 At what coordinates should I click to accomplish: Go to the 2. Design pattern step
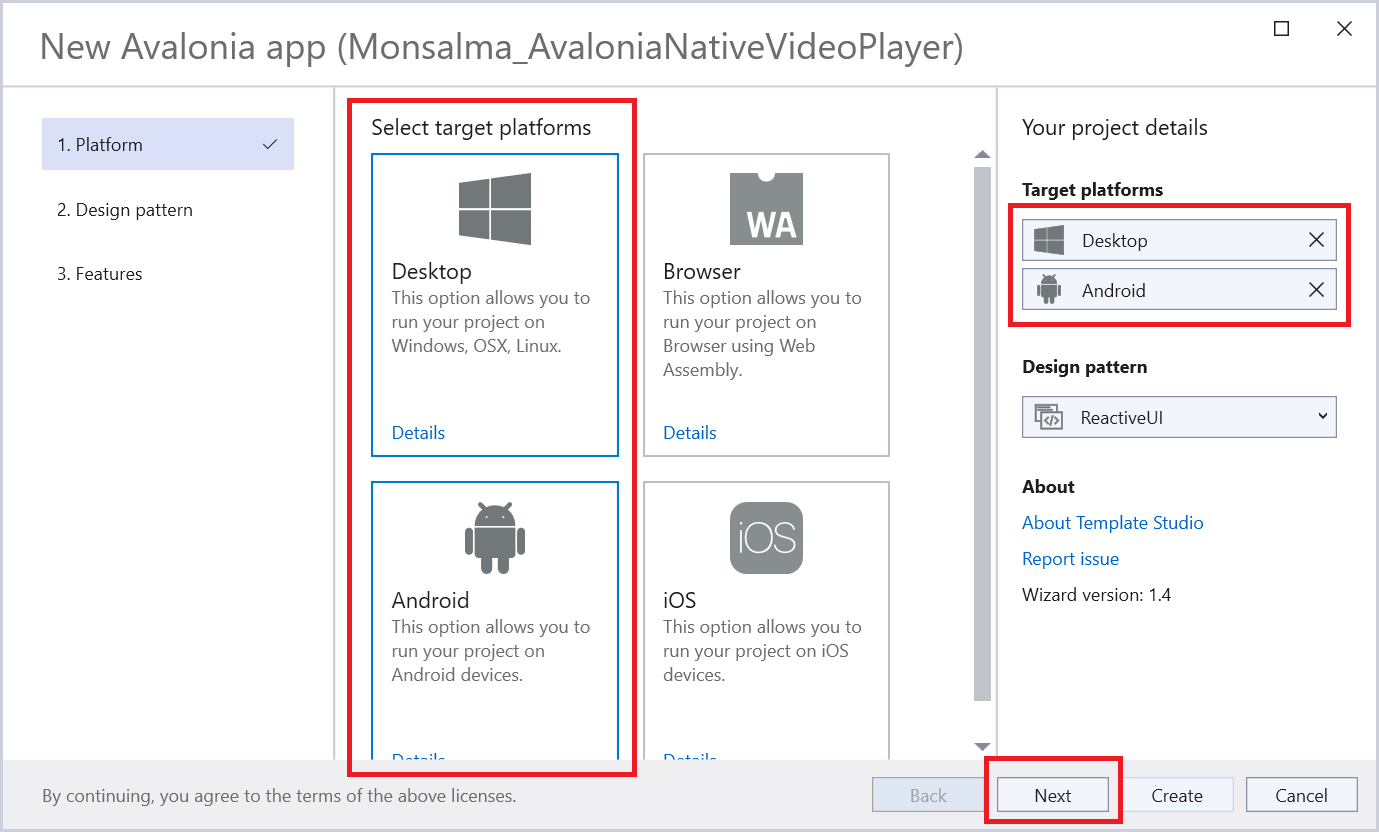pos(125,210)
